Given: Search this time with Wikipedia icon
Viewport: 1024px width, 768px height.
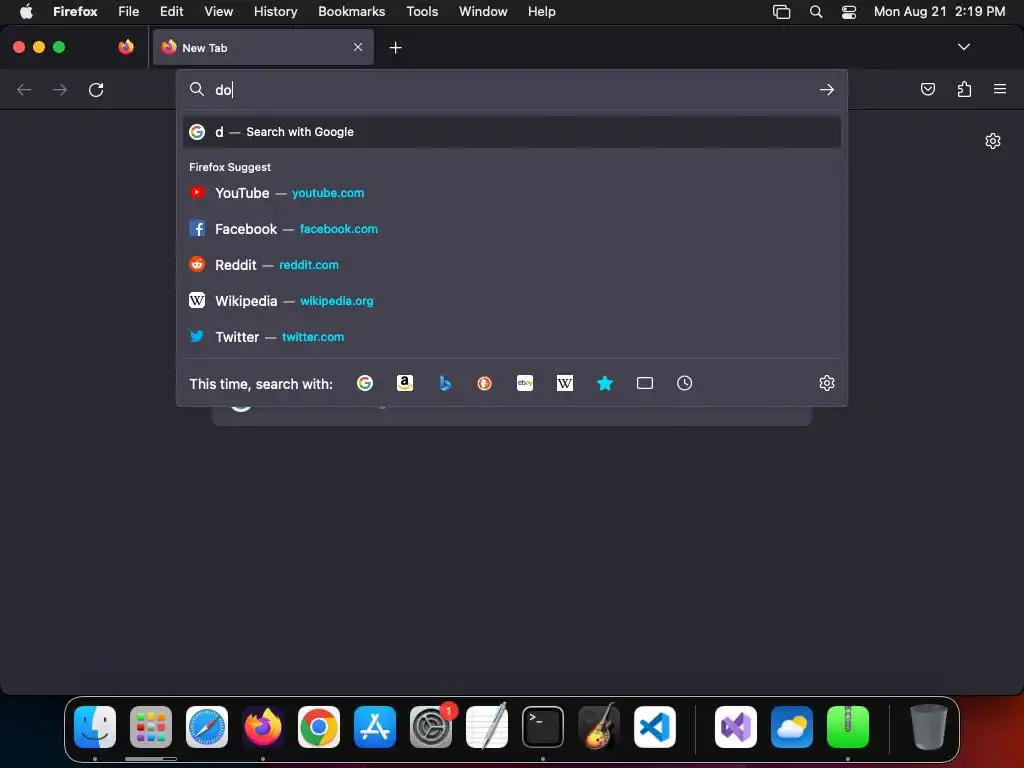Looking at the screenshot, I should [x=565, y=383].
